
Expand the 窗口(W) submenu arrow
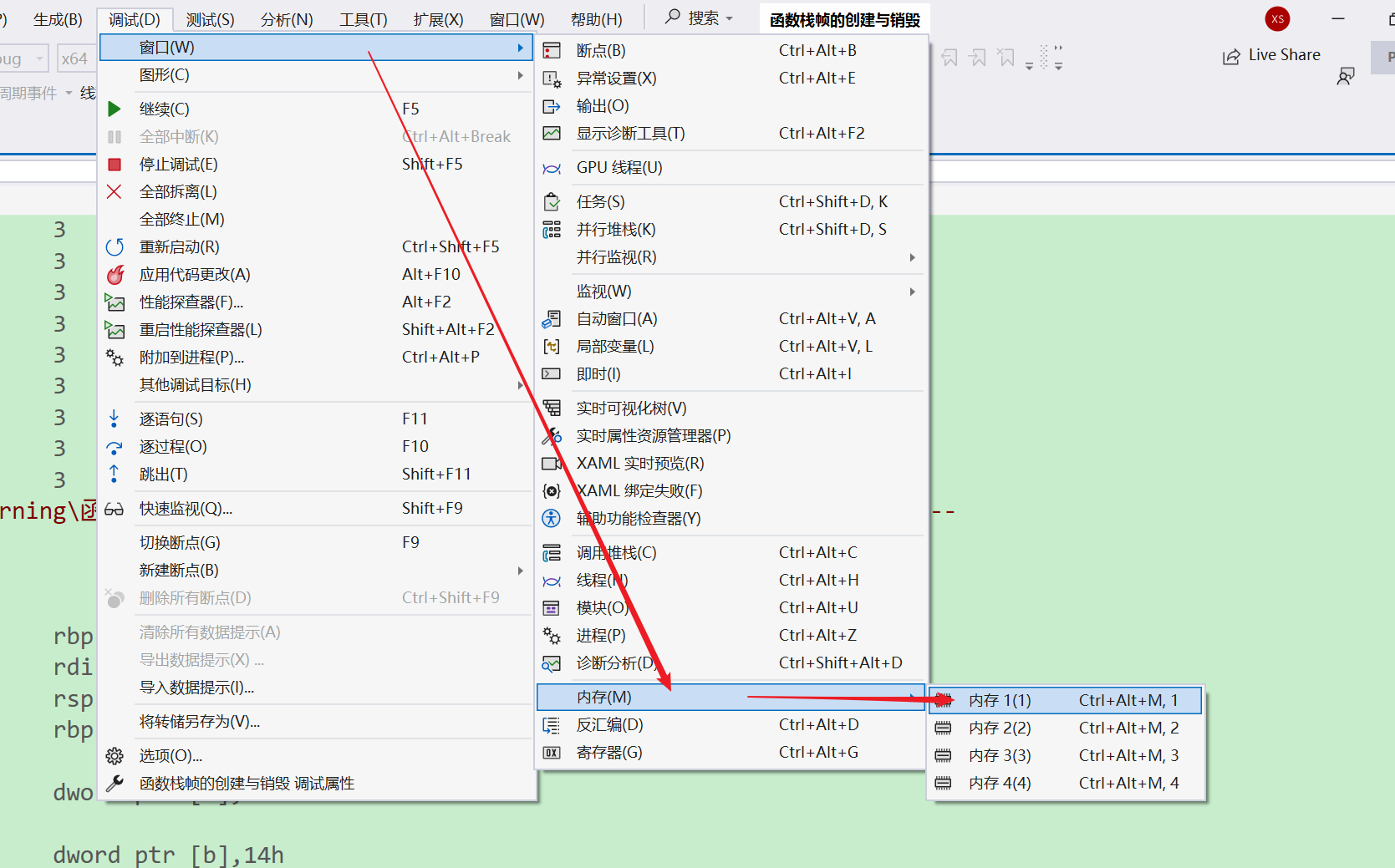[x=520, y=48]
